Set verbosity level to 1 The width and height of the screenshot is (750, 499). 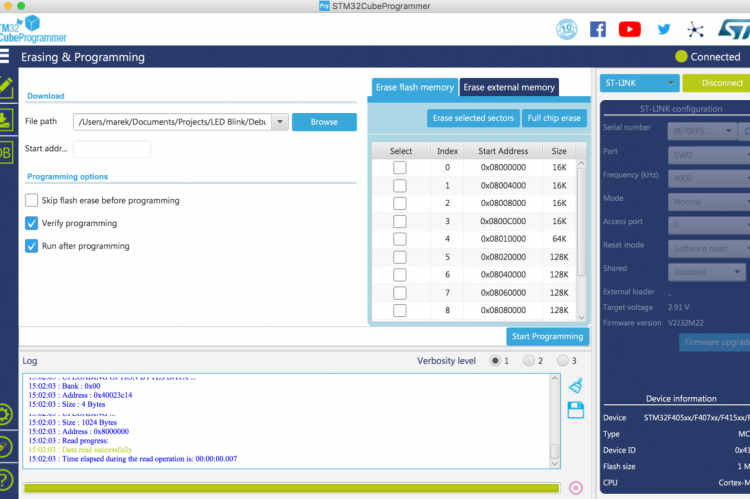pos(495,360)
